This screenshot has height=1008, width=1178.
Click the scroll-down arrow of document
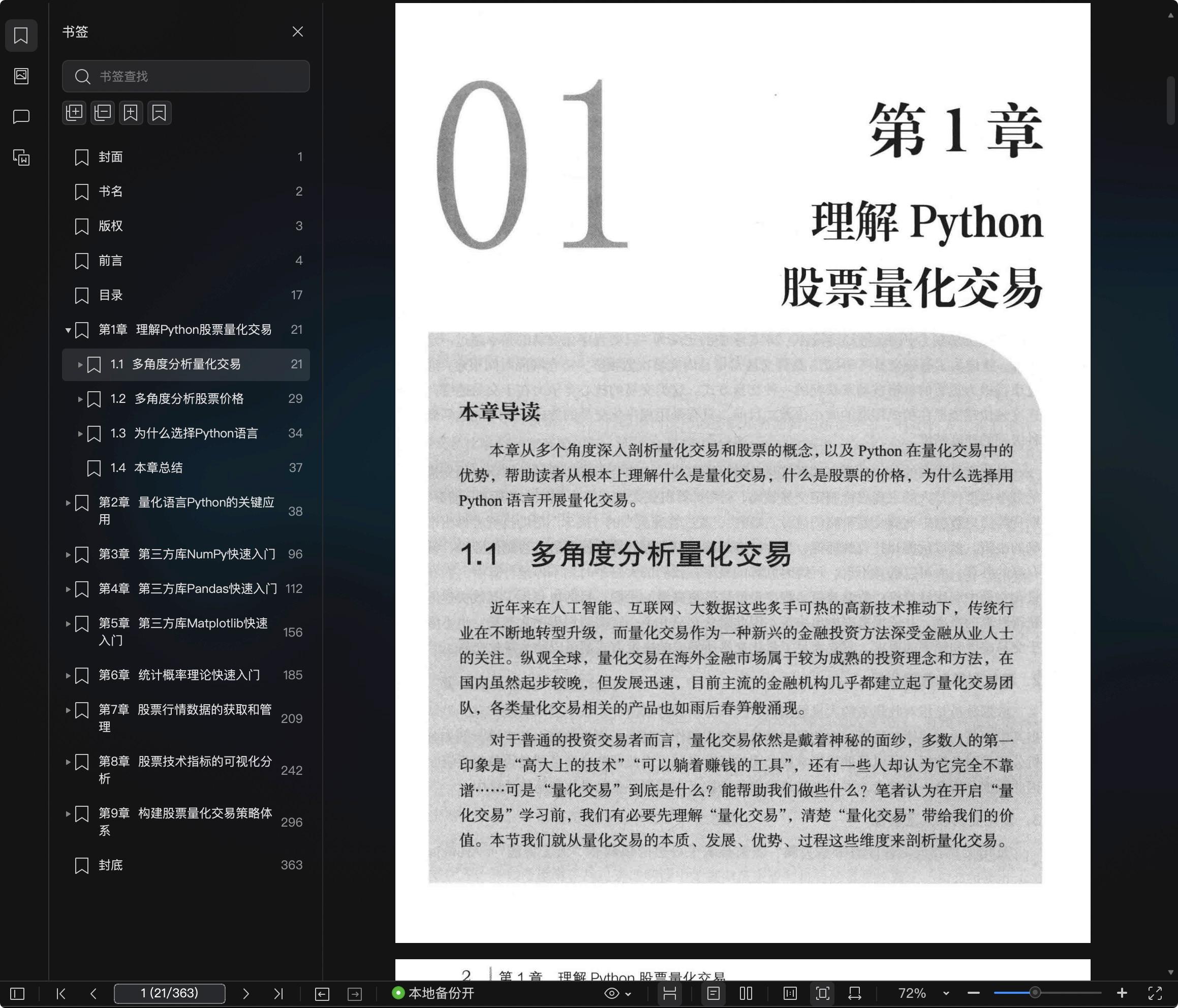(1170, 973)
